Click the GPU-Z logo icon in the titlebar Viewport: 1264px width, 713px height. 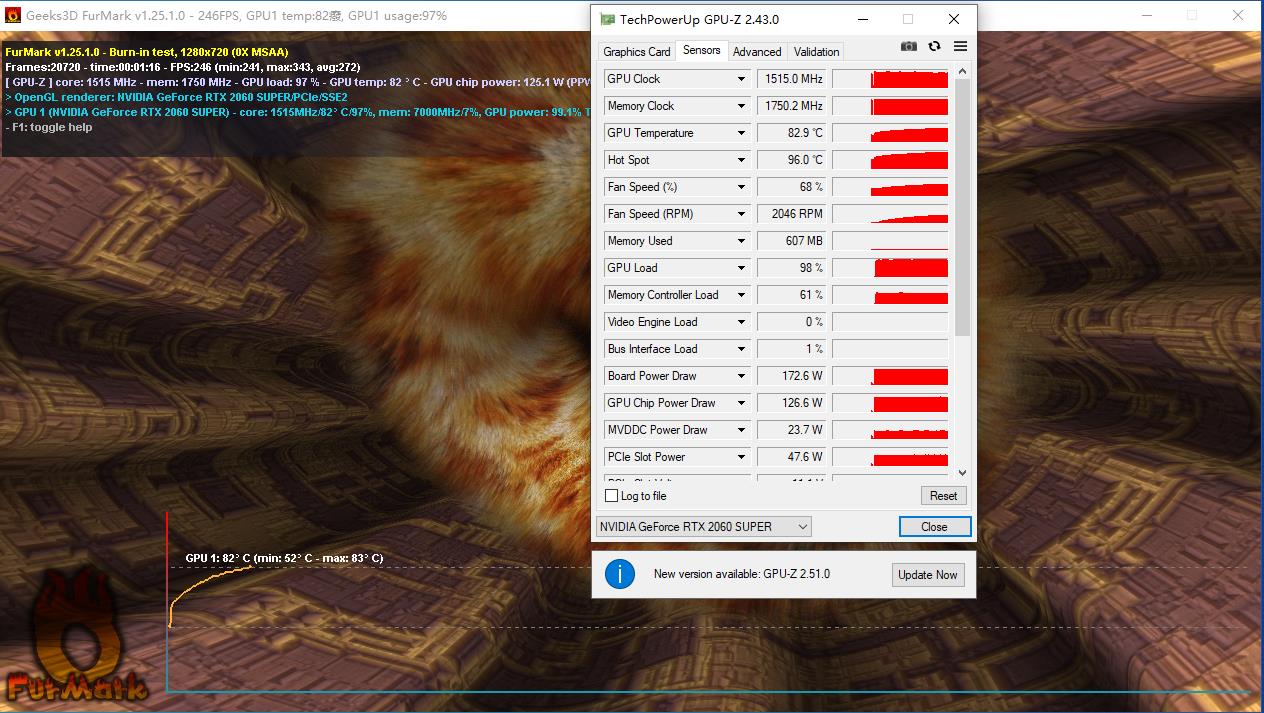[x=605, y=18]
